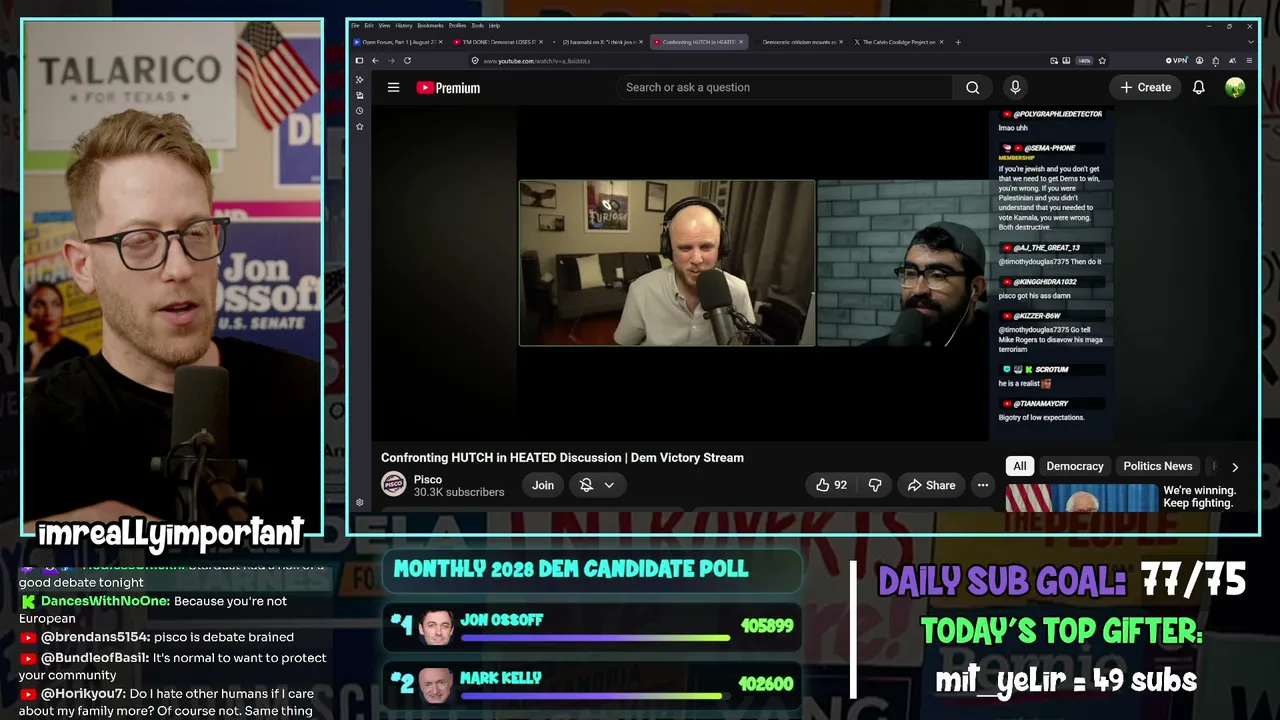Toggle notification bell for Pisco channel
The width and height of the screenshot is (1280, 720).
[x=597, y=485]
